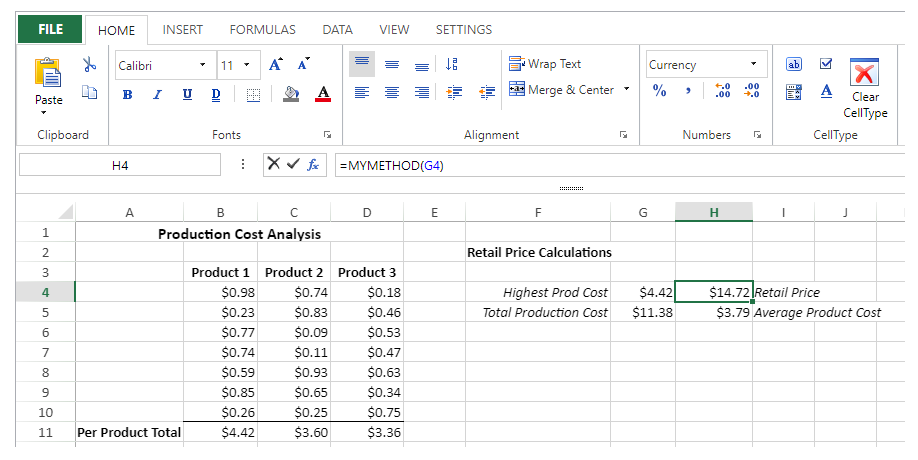Toggle italic formatting
The width and height of the screenshot is (918, 460).
click(x=157, y=93)
